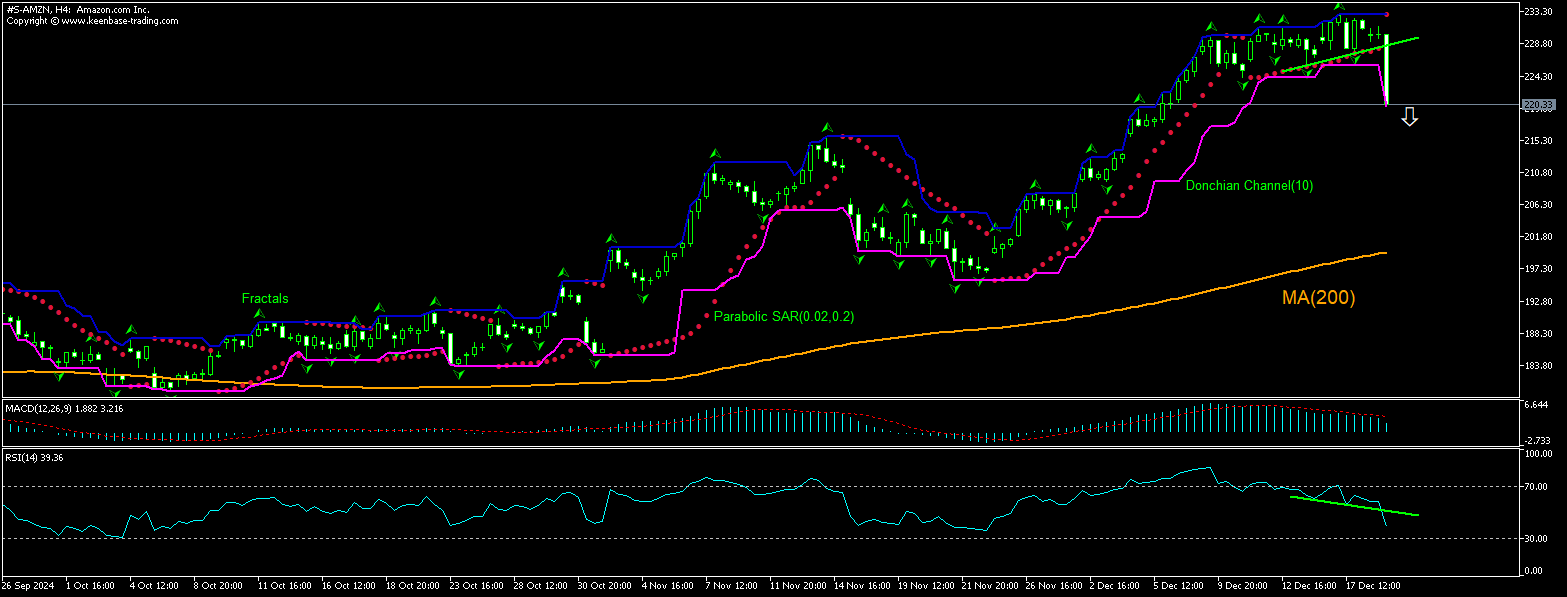This screenshot has height=597, width=1567.
Task: Click the white down arrow marker
Action: click(x=1409, y=117)
